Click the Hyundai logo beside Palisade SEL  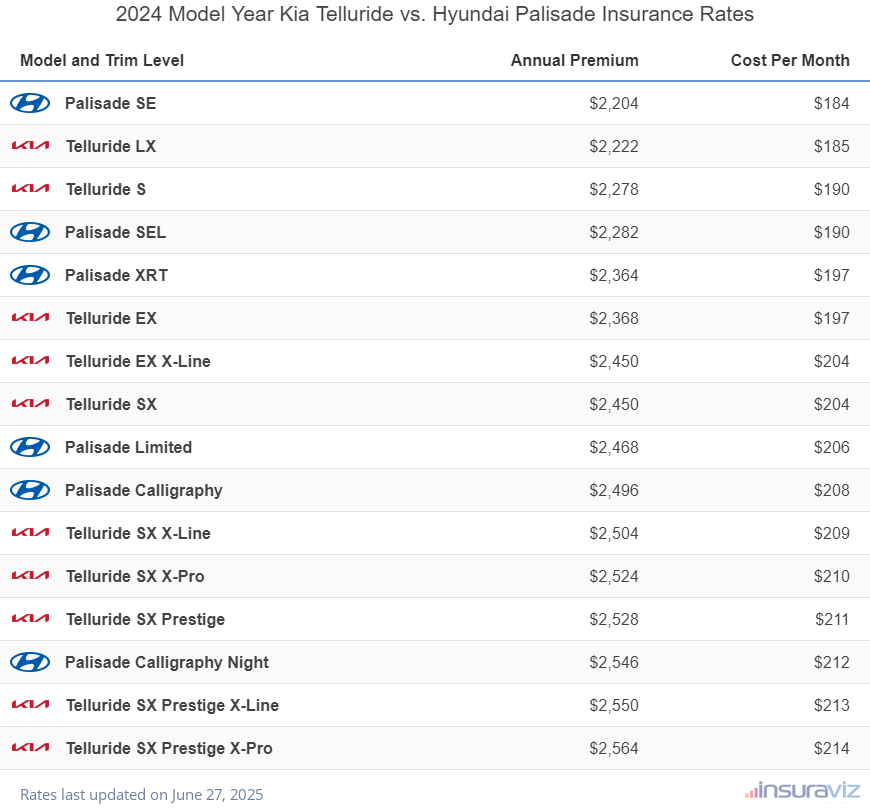click(30, 232)
